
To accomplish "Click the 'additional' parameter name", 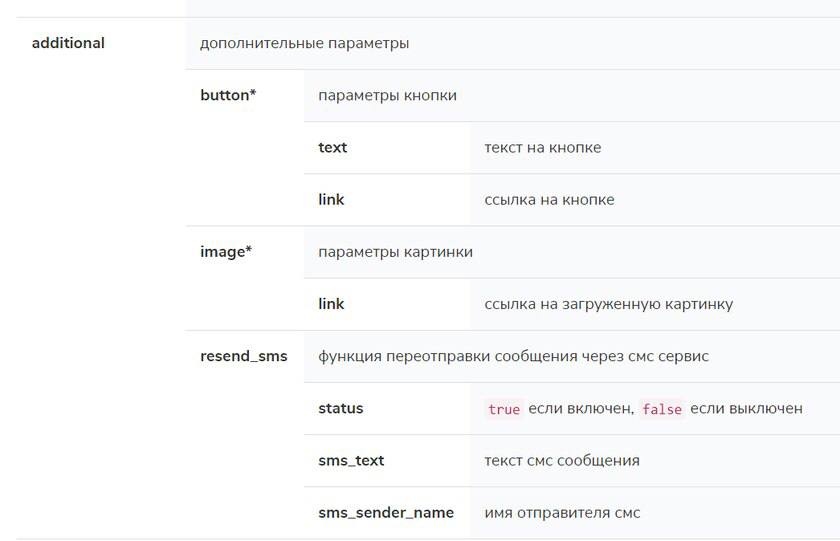I will click(68, 43).
